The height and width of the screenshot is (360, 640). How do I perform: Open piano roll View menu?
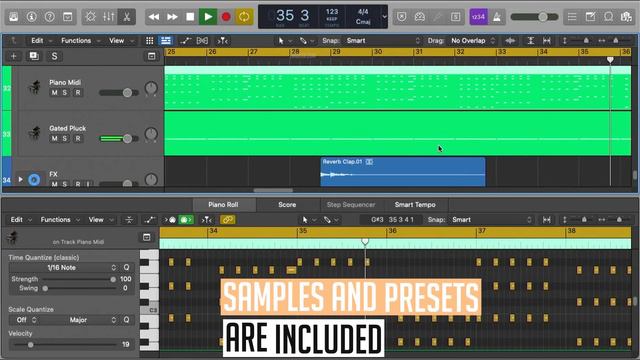pos(101,220)
